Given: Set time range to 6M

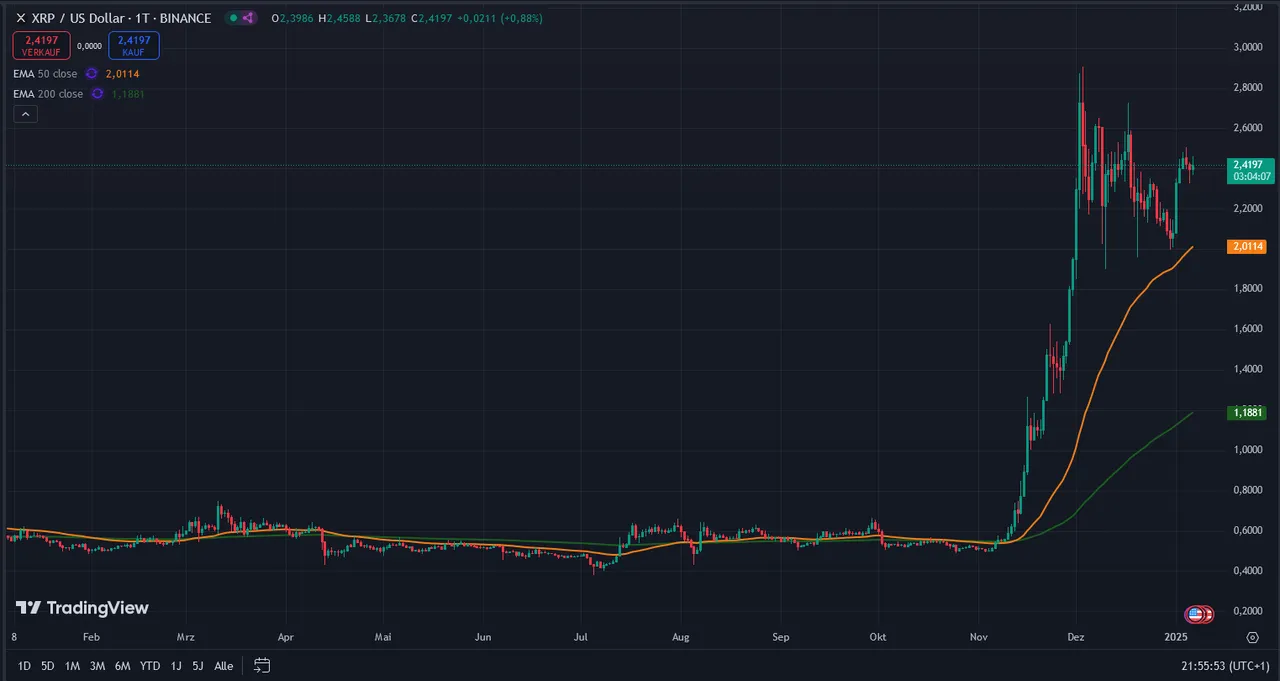Looking at the screenshot, I should (x=122, y=666).
